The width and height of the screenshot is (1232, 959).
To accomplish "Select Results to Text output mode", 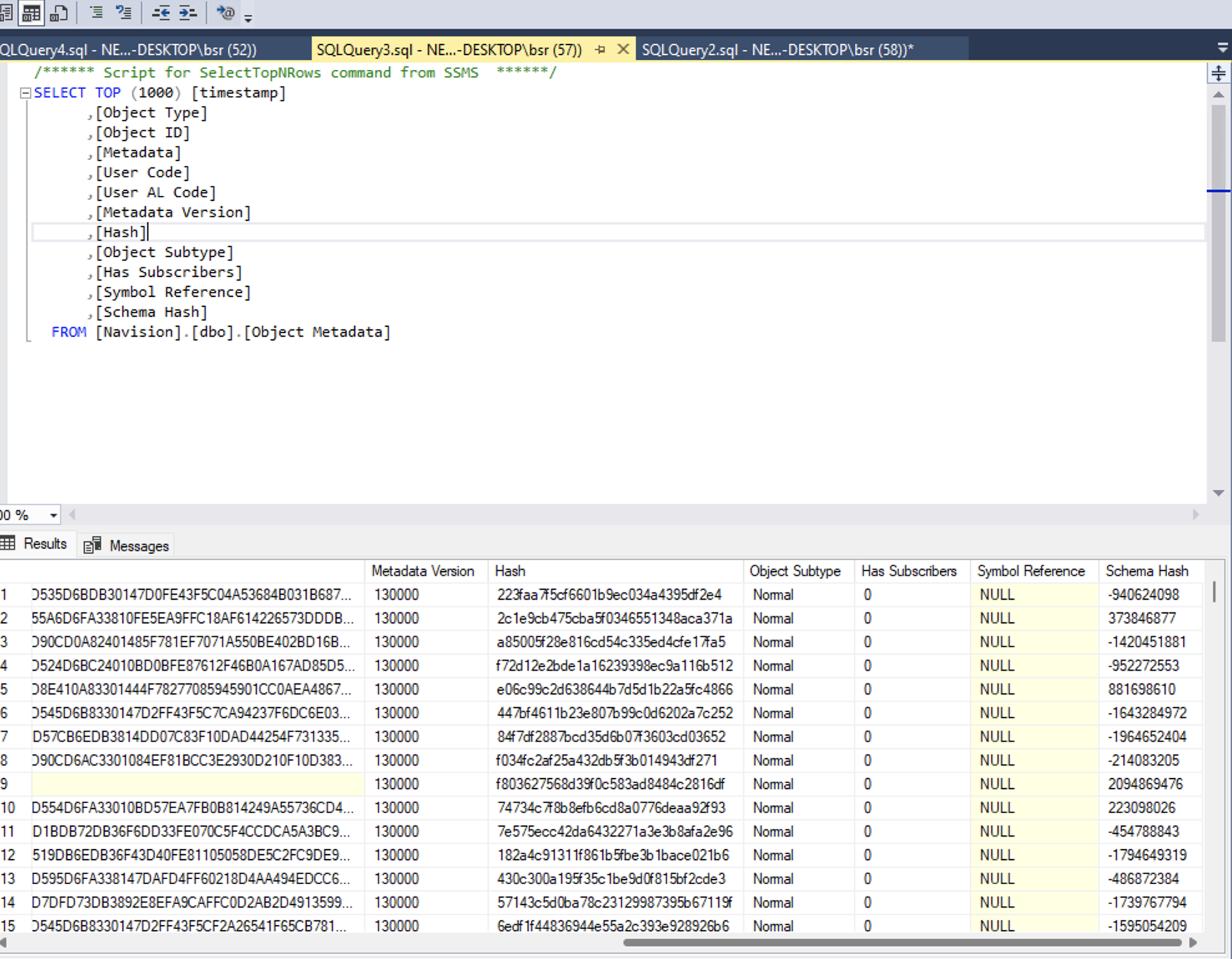I will (x=6, y=12).
